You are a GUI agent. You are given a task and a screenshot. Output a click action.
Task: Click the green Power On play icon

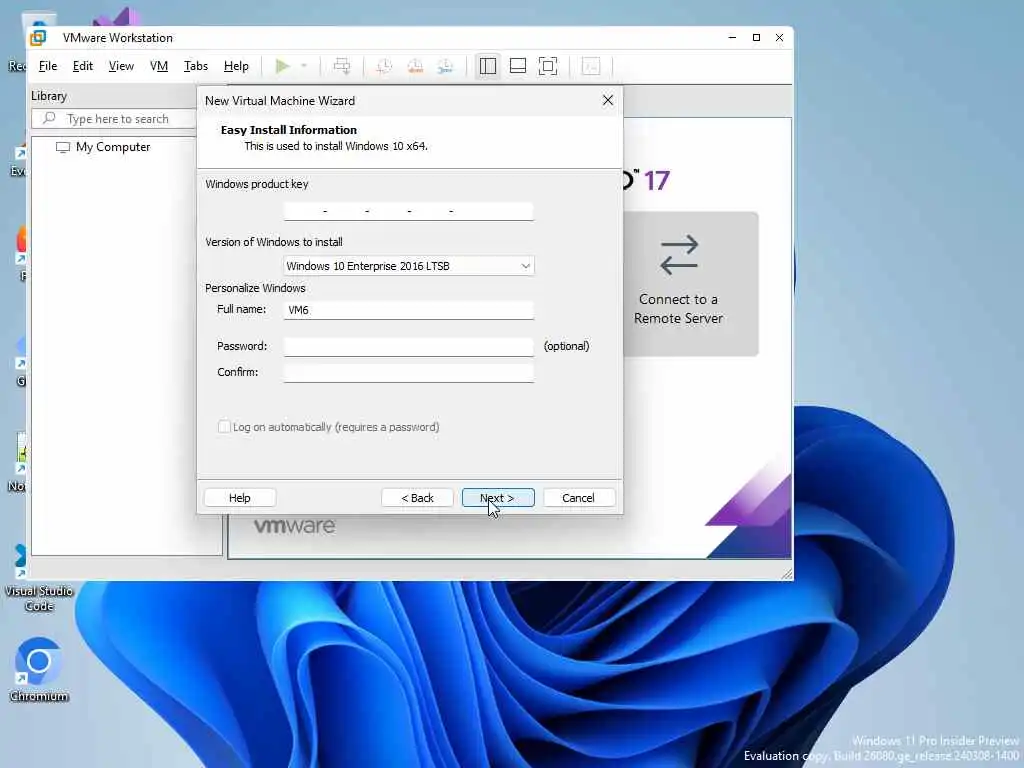click(282, 66)
